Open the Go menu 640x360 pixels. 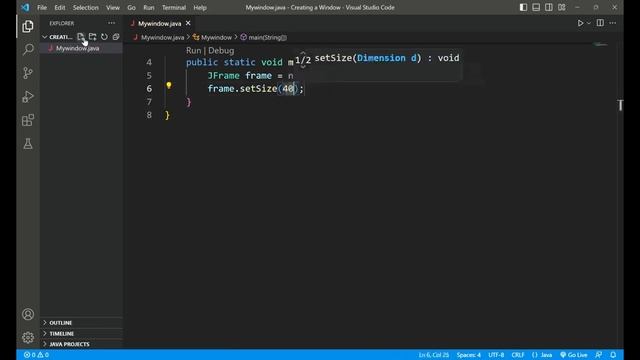coord(131,7)
